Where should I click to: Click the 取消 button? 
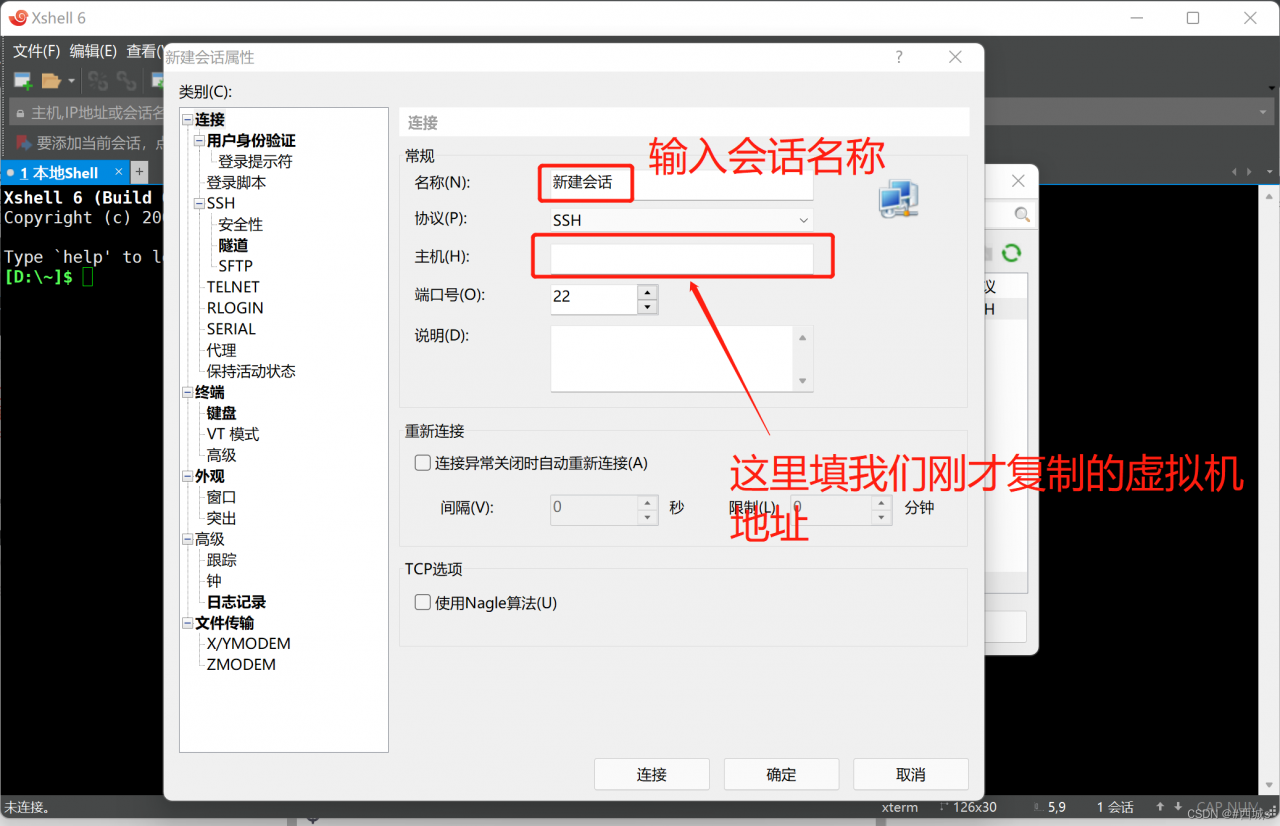pos(911,774)
